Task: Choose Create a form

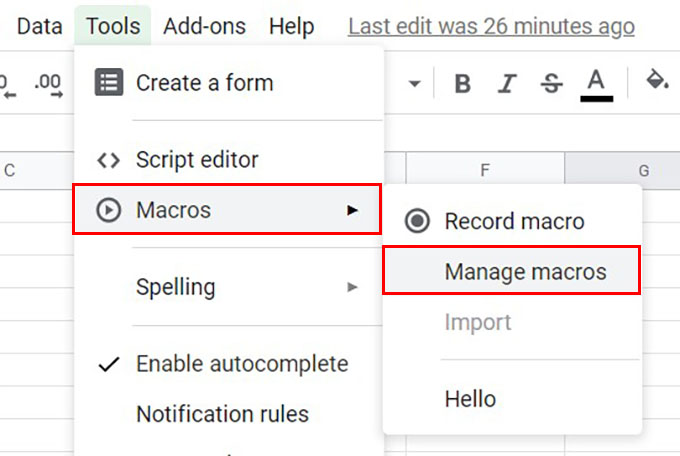Action: point(229,82)
